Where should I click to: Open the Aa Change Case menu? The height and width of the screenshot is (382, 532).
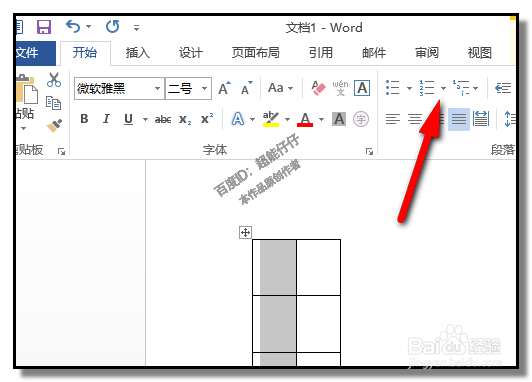pos(280,88)
